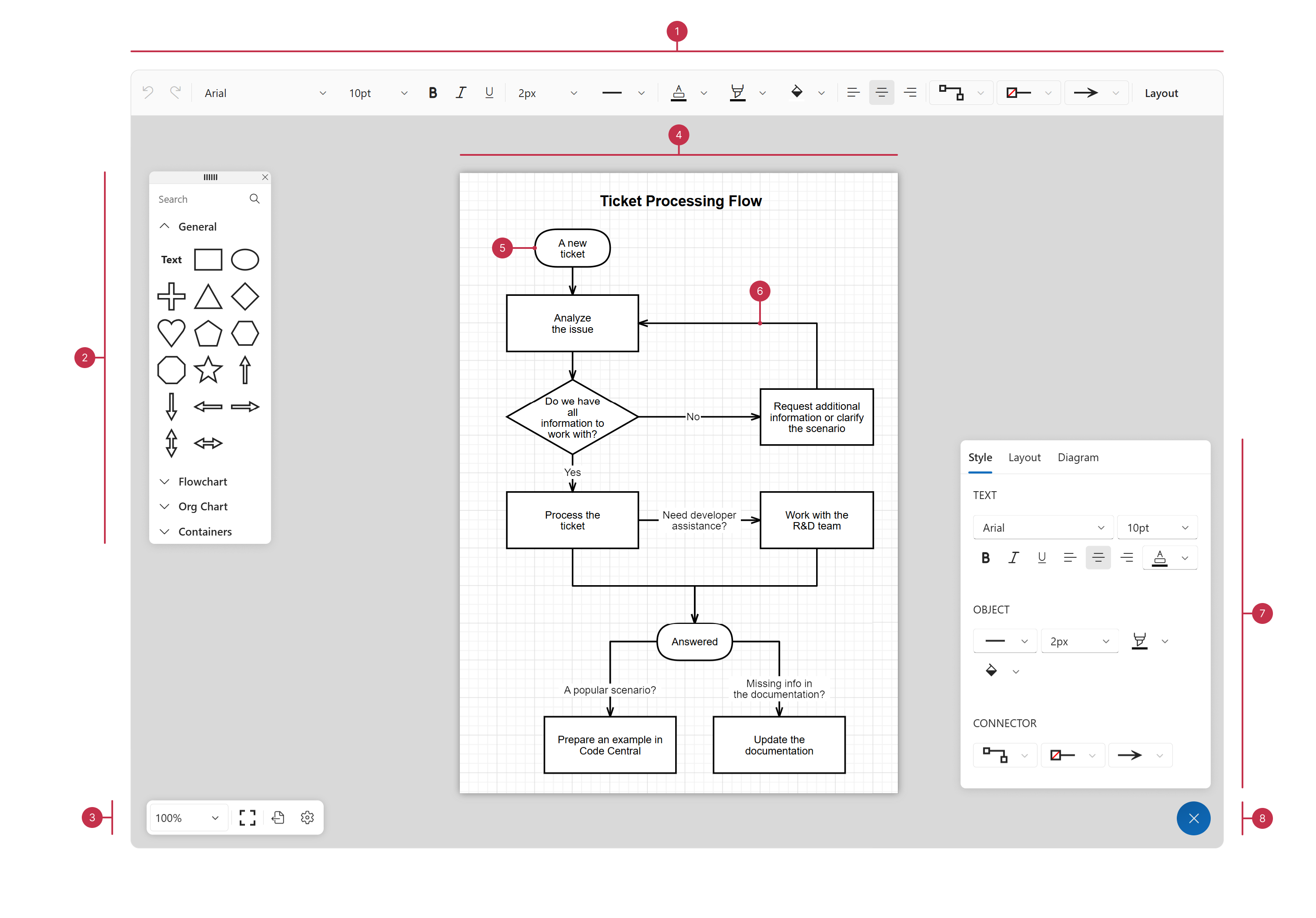
Task: Select the heart shape in the toolbox
Action: point(171,333)
